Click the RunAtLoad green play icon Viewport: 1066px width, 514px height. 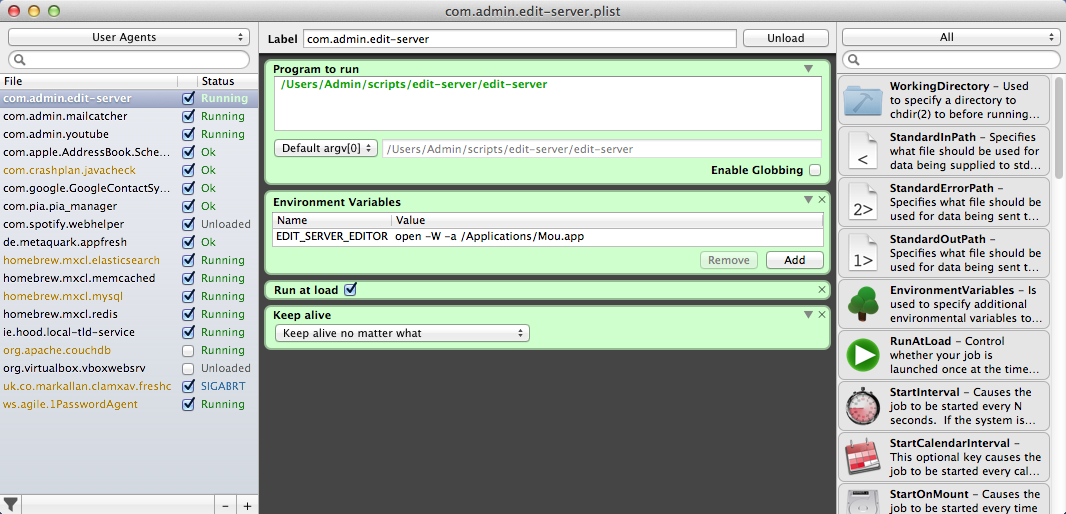coord(863,356)
